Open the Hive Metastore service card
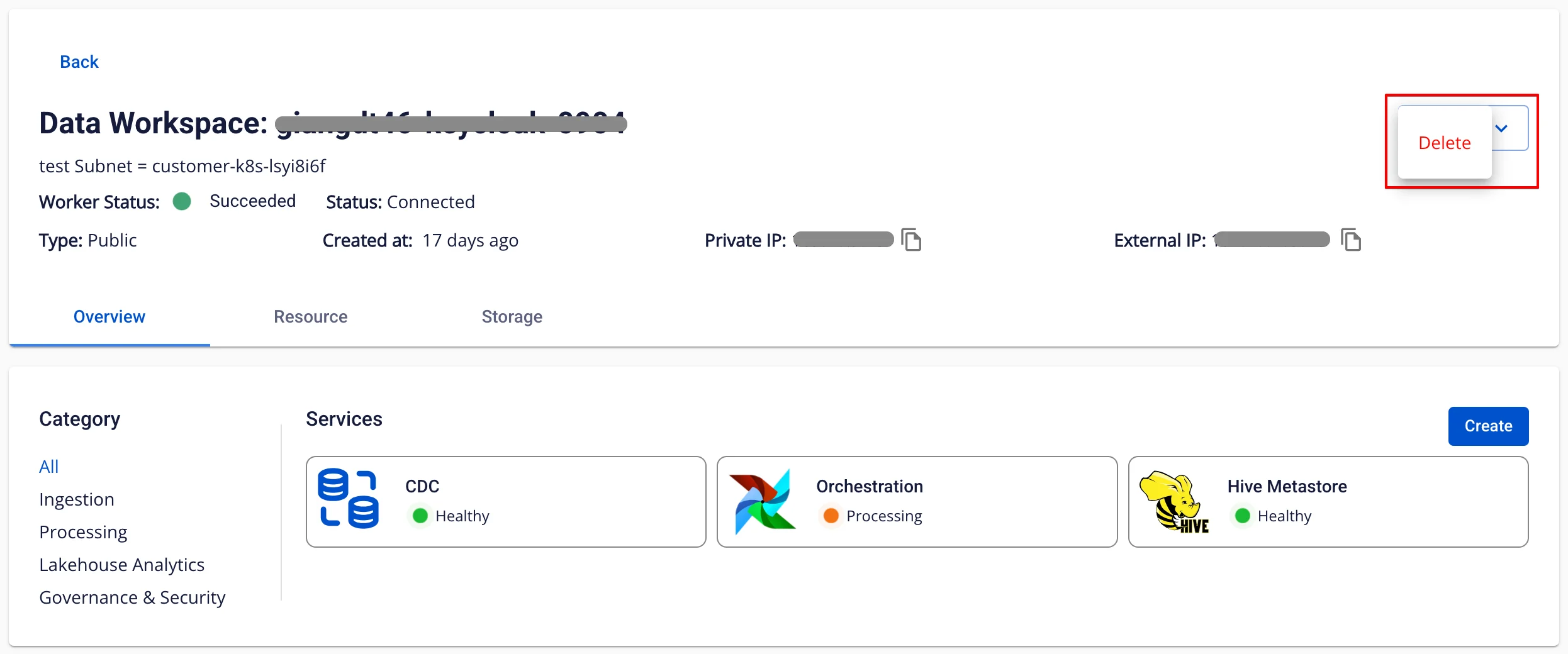Screen dimensions: 1568x654 pyautogui.click(x=1328, y=502)
